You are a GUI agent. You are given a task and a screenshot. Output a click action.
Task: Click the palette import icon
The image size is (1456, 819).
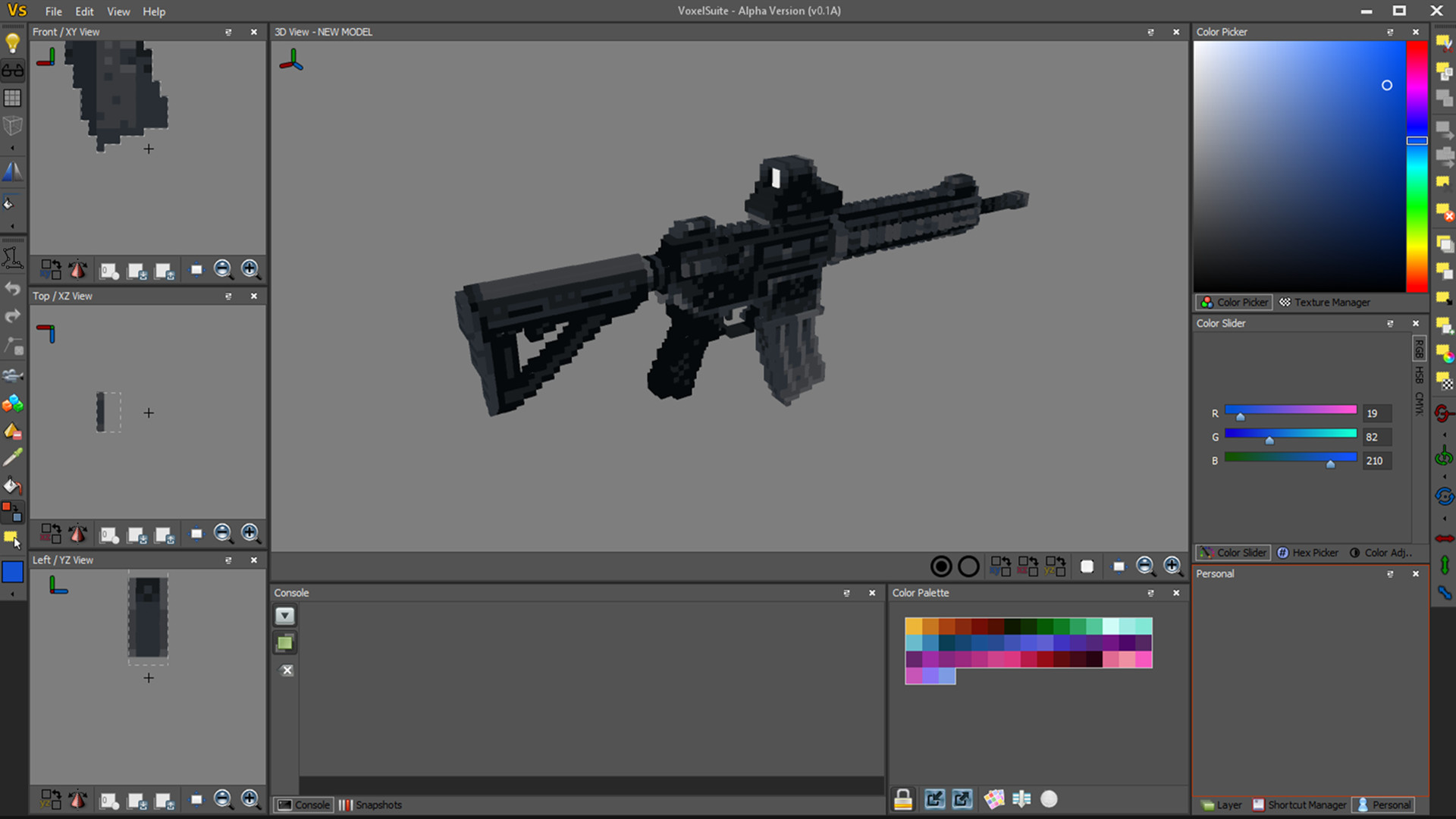pyautogui.click(x=934, y=799)
